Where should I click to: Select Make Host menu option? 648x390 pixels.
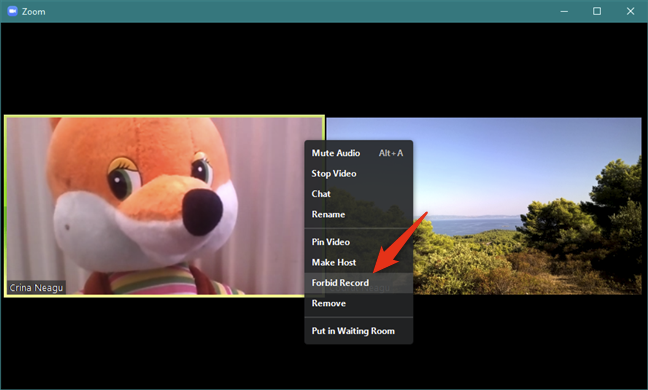tap(358, 262)
